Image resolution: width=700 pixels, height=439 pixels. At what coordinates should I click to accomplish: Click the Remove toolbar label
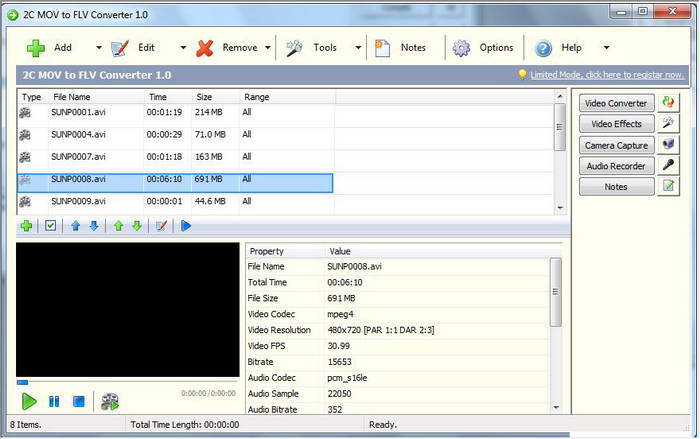click(240, 47)
